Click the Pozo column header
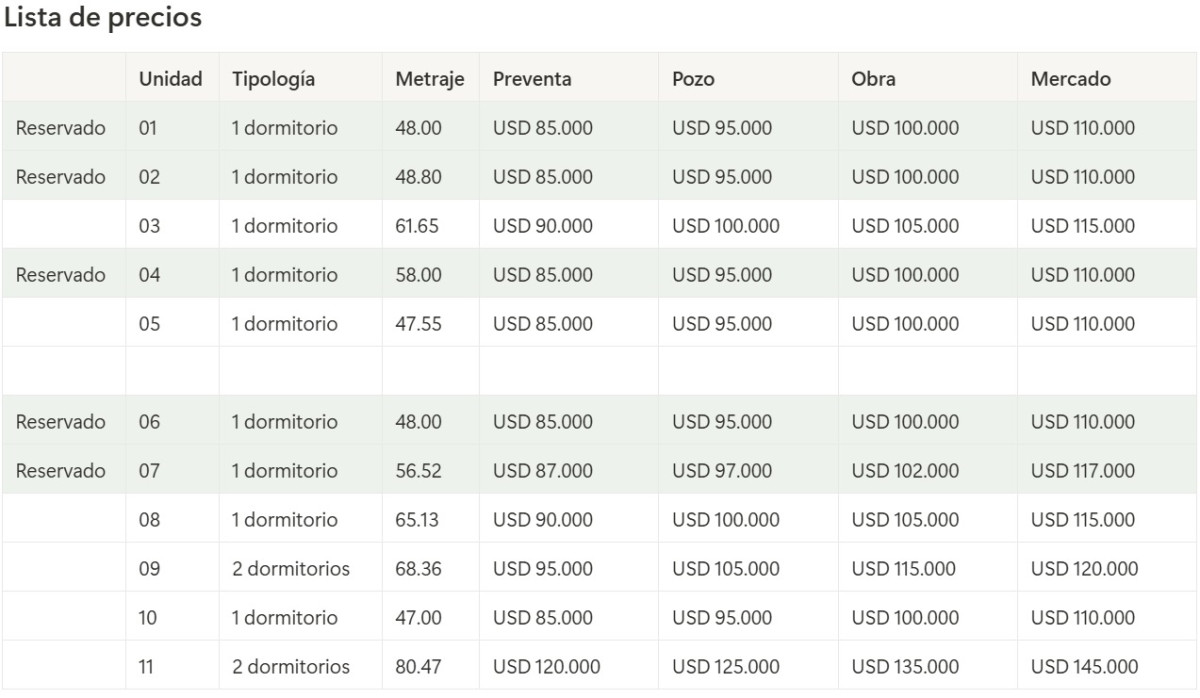The width and height of the screenshot is (1200, 698). point(693,79)
